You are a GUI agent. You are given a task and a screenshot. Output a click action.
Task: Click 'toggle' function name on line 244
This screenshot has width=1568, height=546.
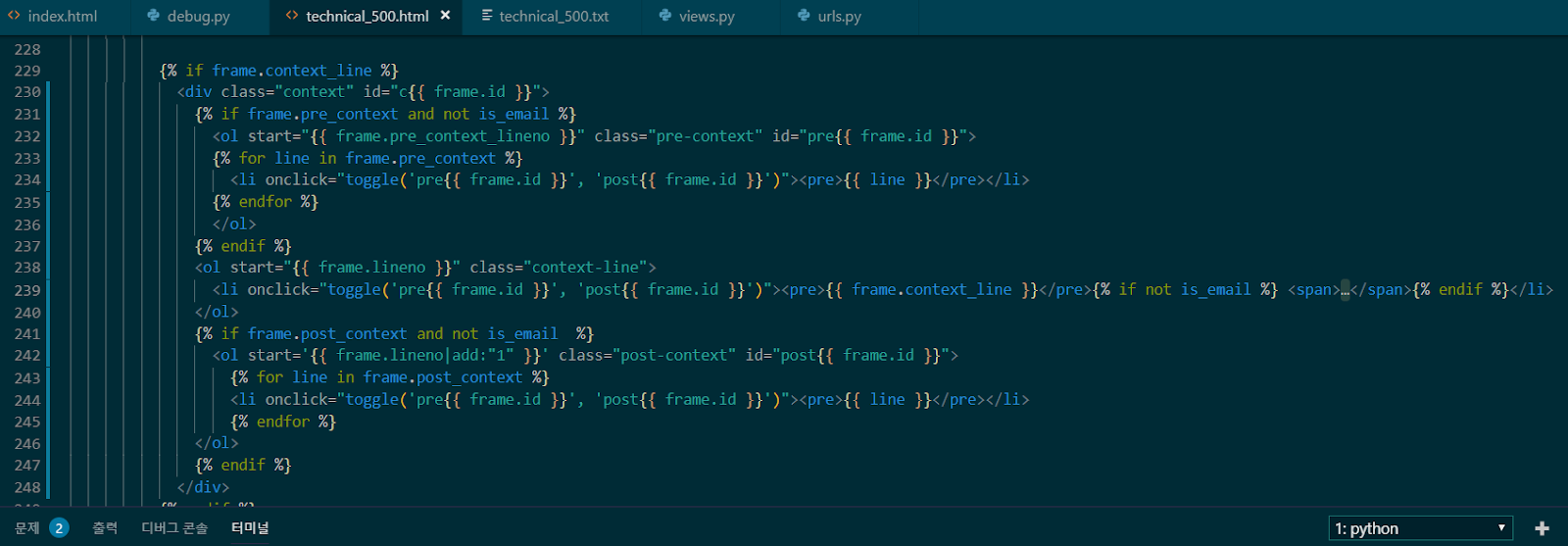pyautogui.click(x=372, y=400)
